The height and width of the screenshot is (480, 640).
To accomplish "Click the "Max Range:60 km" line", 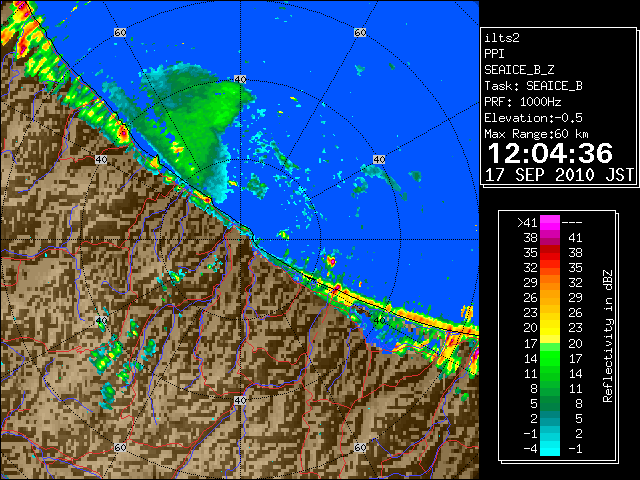I will pos(537,134).
